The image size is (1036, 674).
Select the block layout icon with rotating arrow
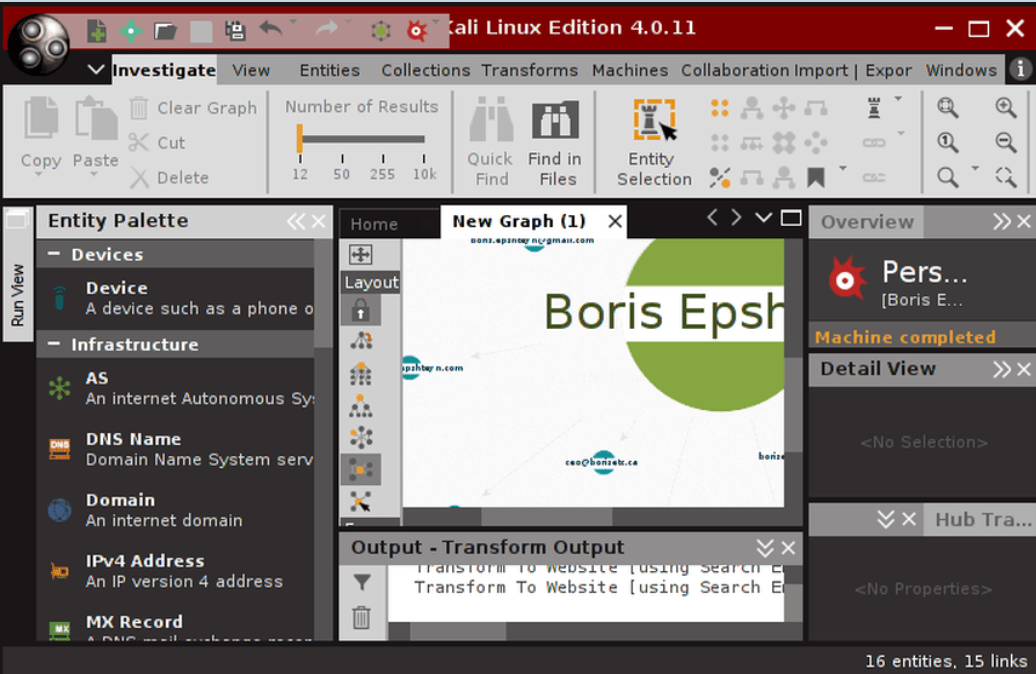[361, 341]
